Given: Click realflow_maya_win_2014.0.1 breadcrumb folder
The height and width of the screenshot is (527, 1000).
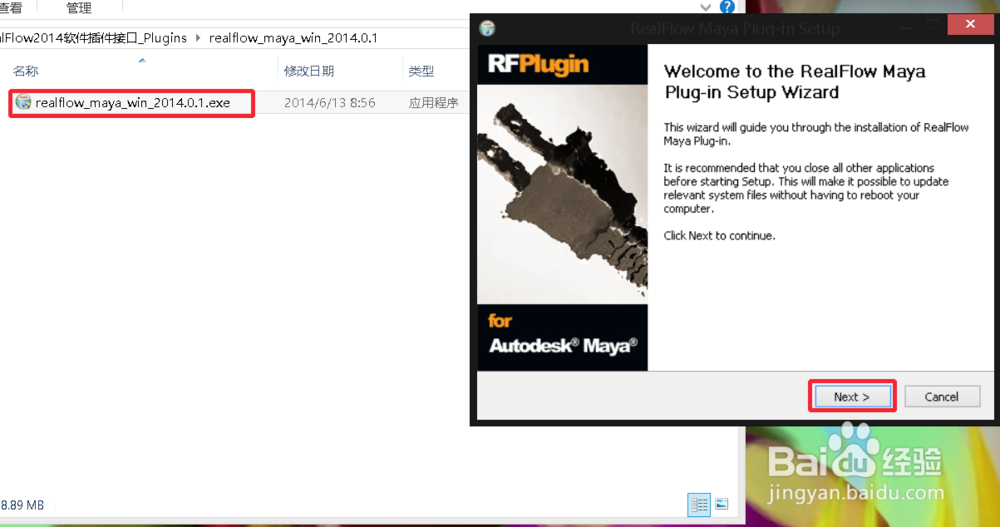Looking at the screenshot, I should click(293, 38).
